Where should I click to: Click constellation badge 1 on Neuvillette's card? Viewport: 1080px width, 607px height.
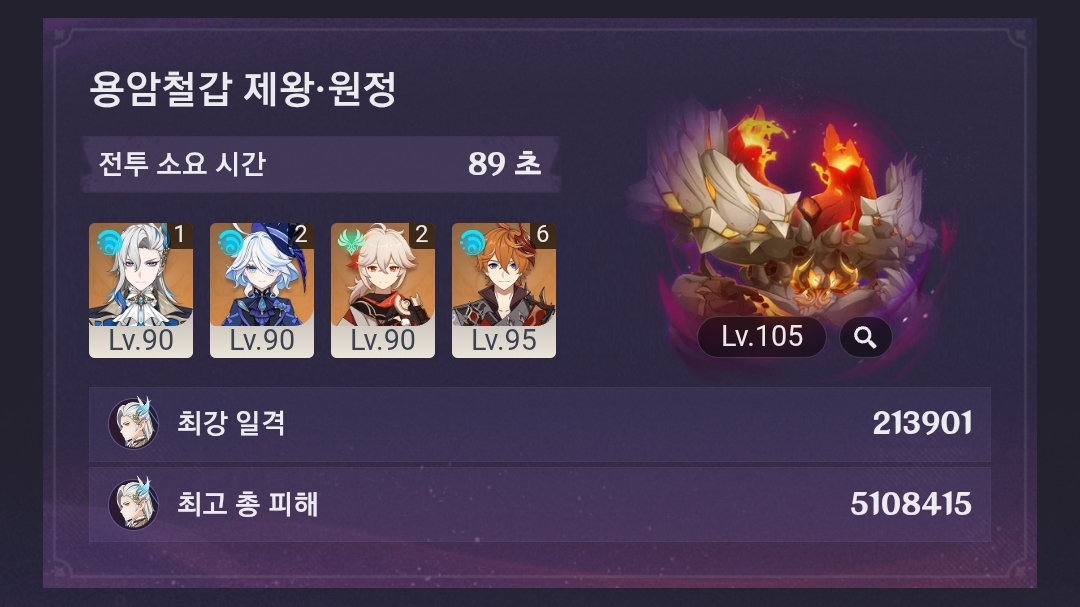180,235
